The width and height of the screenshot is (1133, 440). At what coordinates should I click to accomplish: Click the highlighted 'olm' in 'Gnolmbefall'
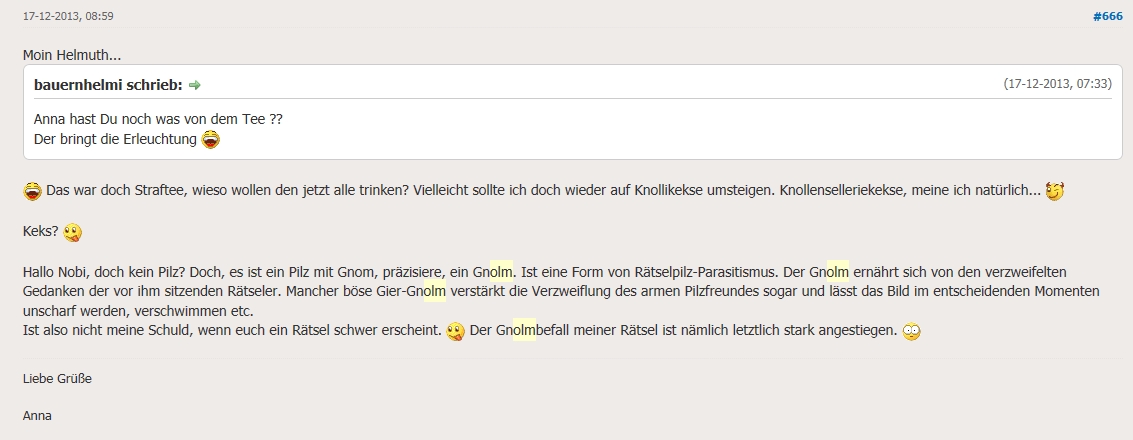(x=524, y=330)
